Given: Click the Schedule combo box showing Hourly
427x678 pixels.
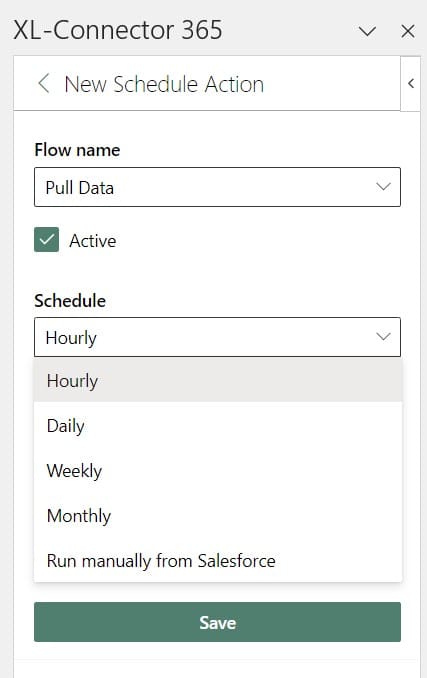Looking at the screenshot, I should point(217,337).
